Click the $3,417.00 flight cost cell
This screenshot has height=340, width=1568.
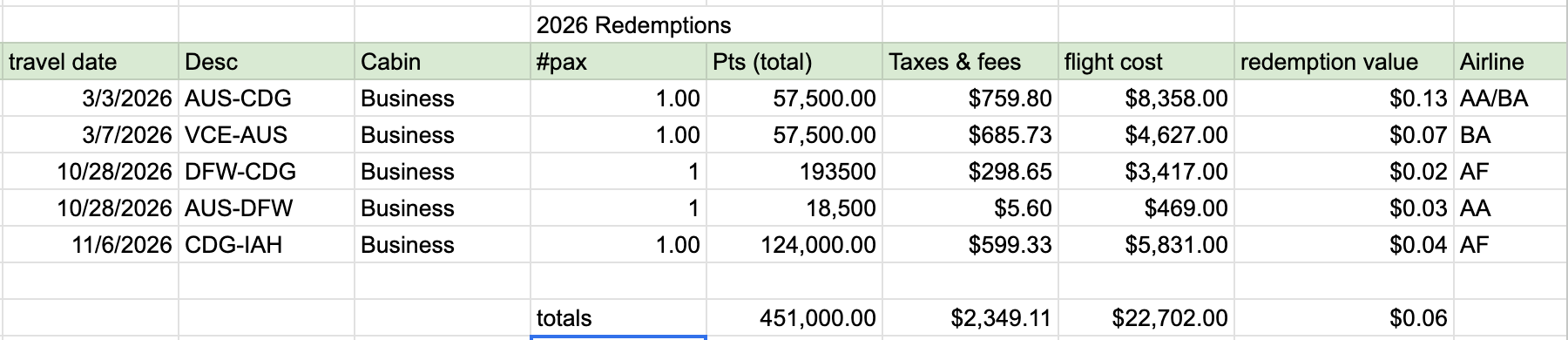(1146, 172)
